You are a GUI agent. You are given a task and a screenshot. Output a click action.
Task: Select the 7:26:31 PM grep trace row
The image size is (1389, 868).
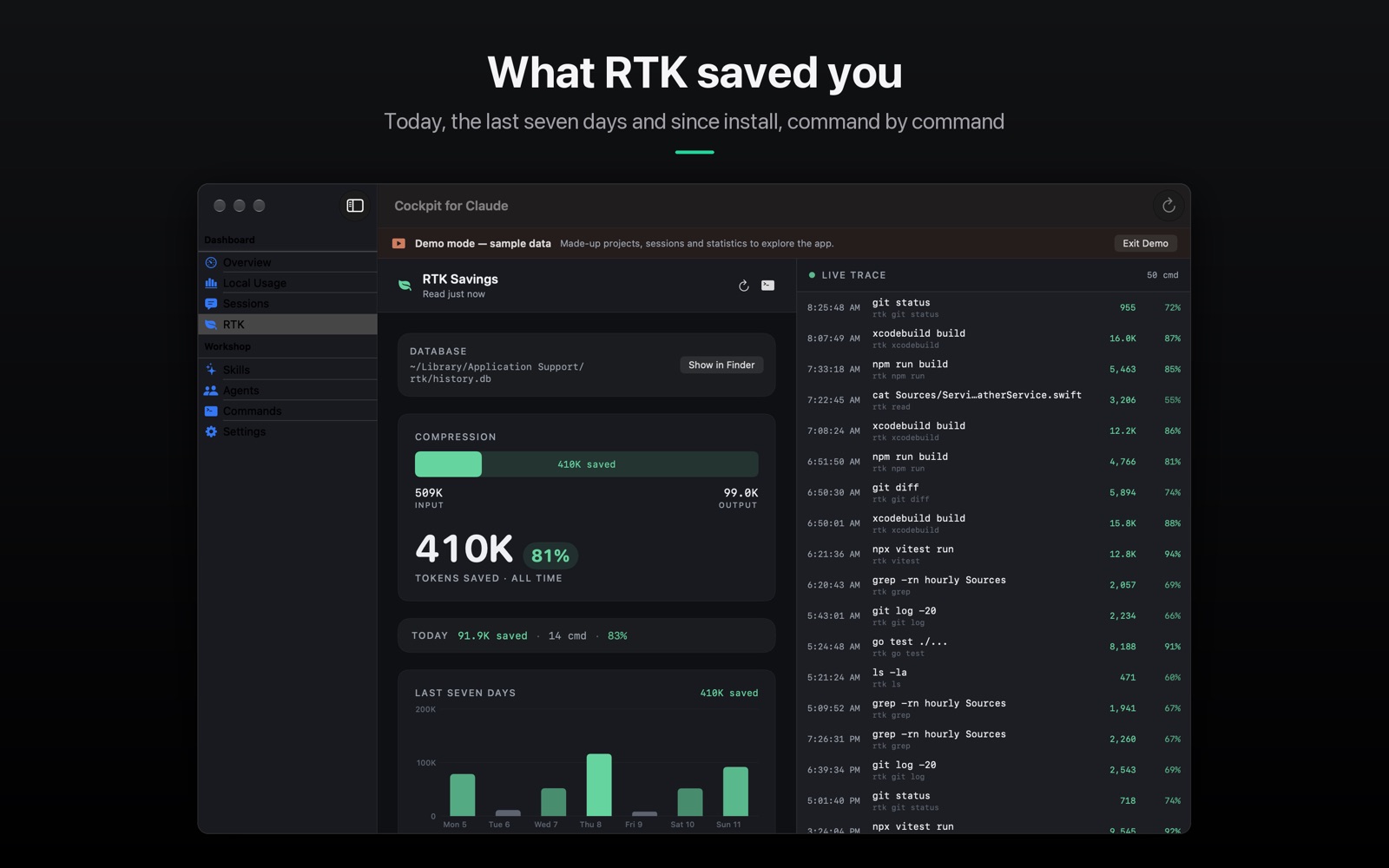pyautogui.click(x=993, y=739)
